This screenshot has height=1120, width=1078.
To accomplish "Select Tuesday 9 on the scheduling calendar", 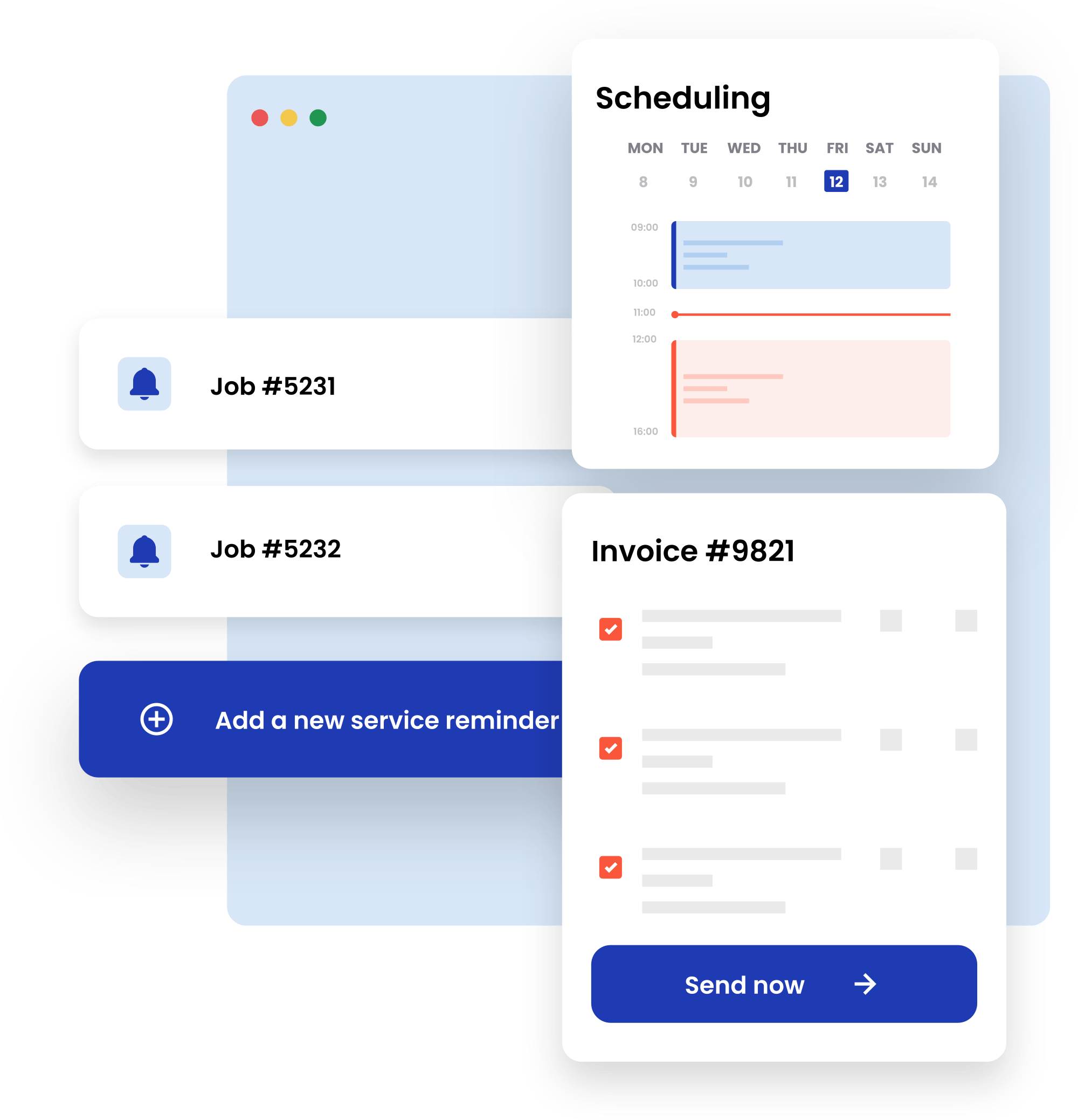I will click(x=693, y=181).
